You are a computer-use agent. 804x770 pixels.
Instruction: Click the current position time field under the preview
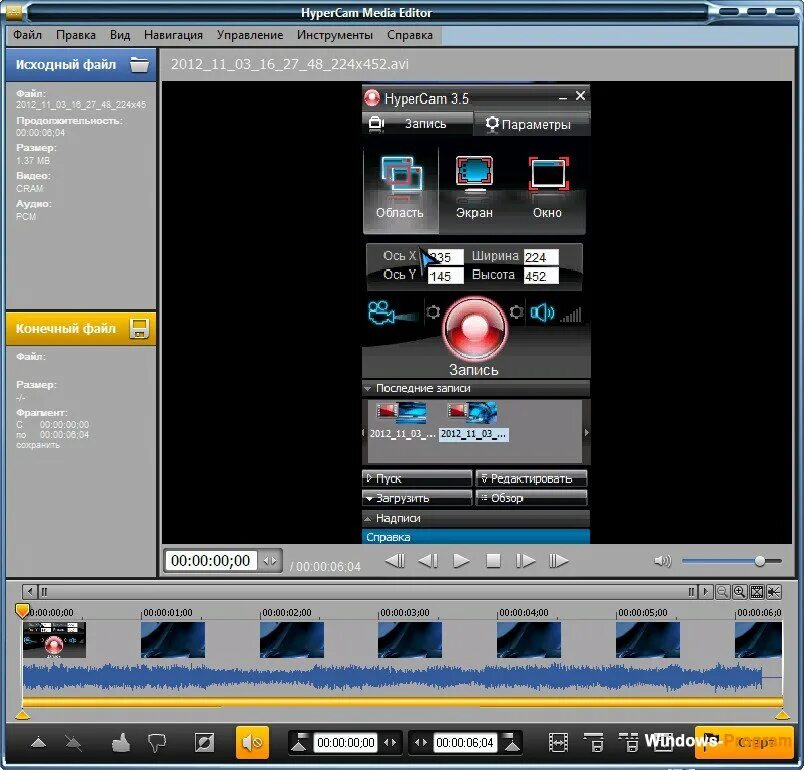pyautogui.click(x=211, y=560)
